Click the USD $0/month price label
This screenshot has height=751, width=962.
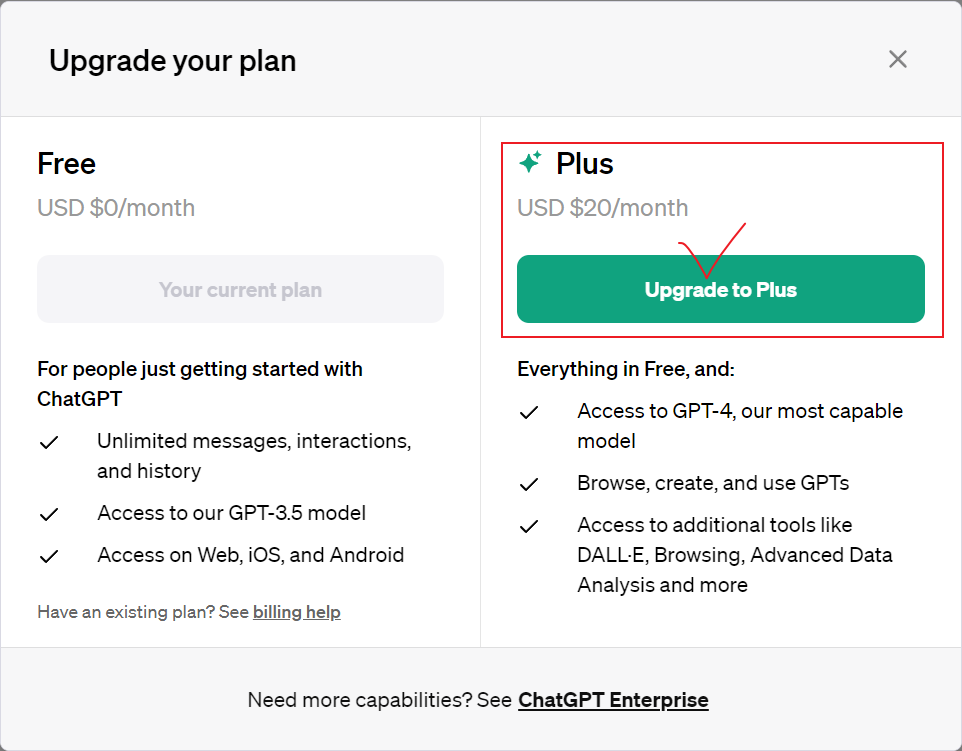click(116, 208)
